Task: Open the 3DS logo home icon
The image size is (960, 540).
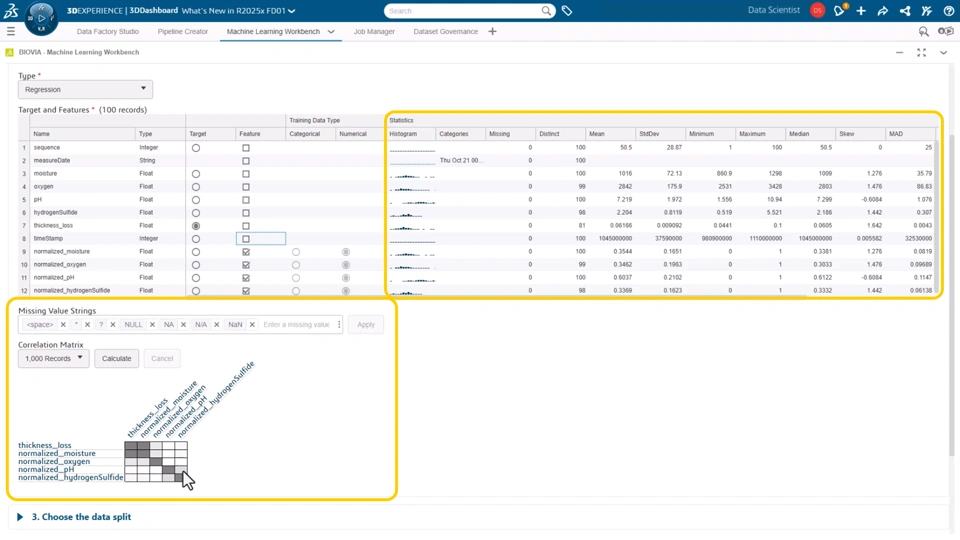Action: coord(11,10)
